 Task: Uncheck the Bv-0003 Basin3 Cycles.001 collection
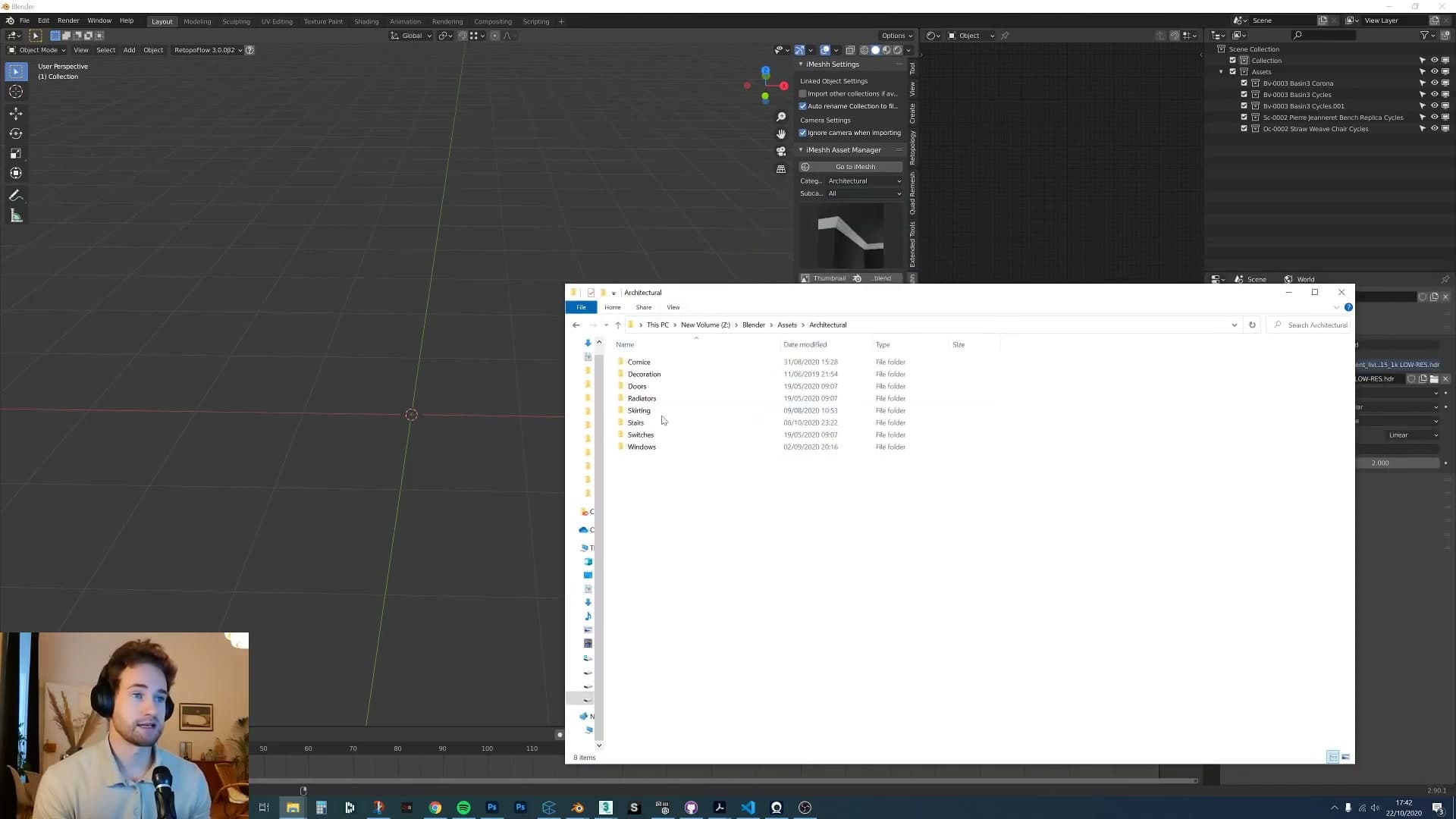pyautogui.click(x=1244, y=106)
